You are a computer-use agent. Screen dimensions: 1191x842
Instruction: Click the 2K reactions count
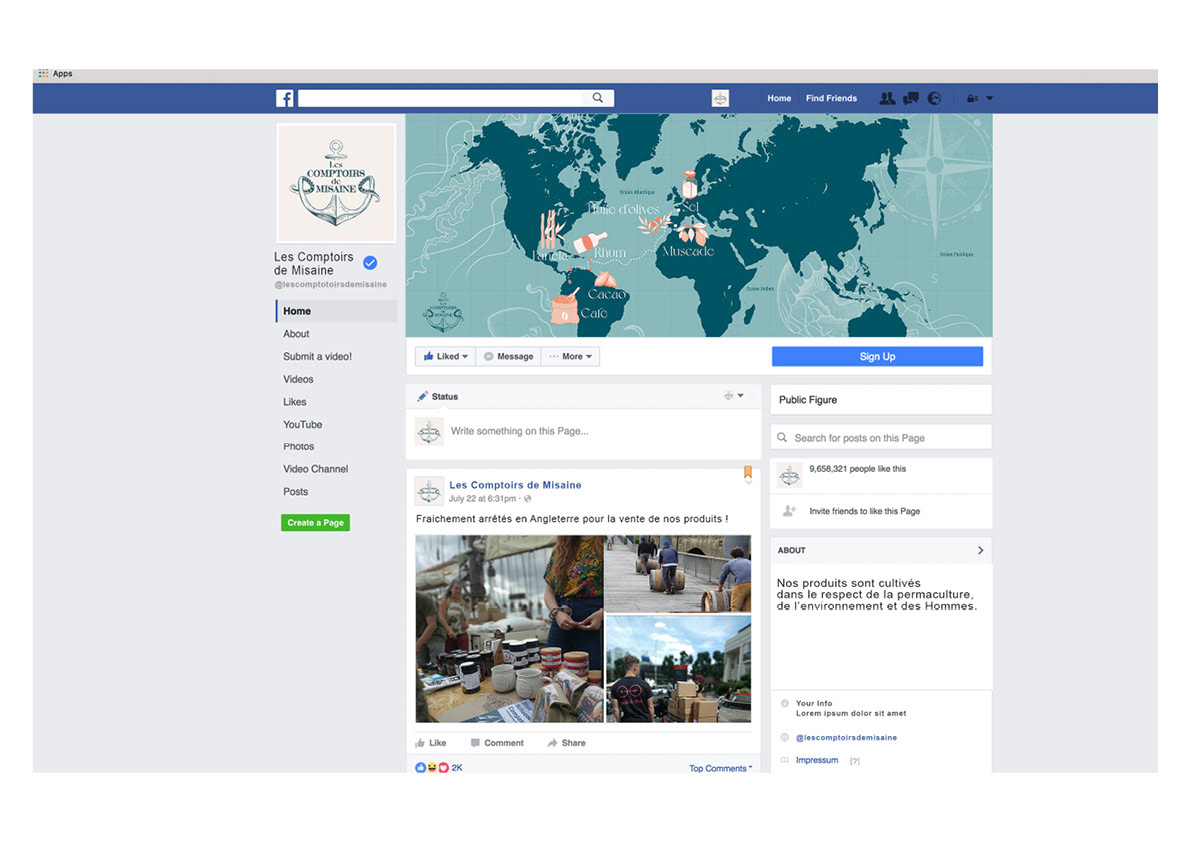(x=456, y=768)
